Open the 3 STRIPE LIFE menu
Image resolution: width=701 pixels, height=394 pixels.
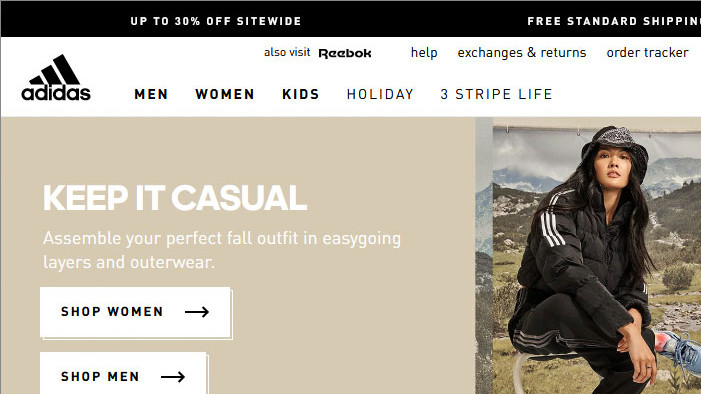(496, 94)
